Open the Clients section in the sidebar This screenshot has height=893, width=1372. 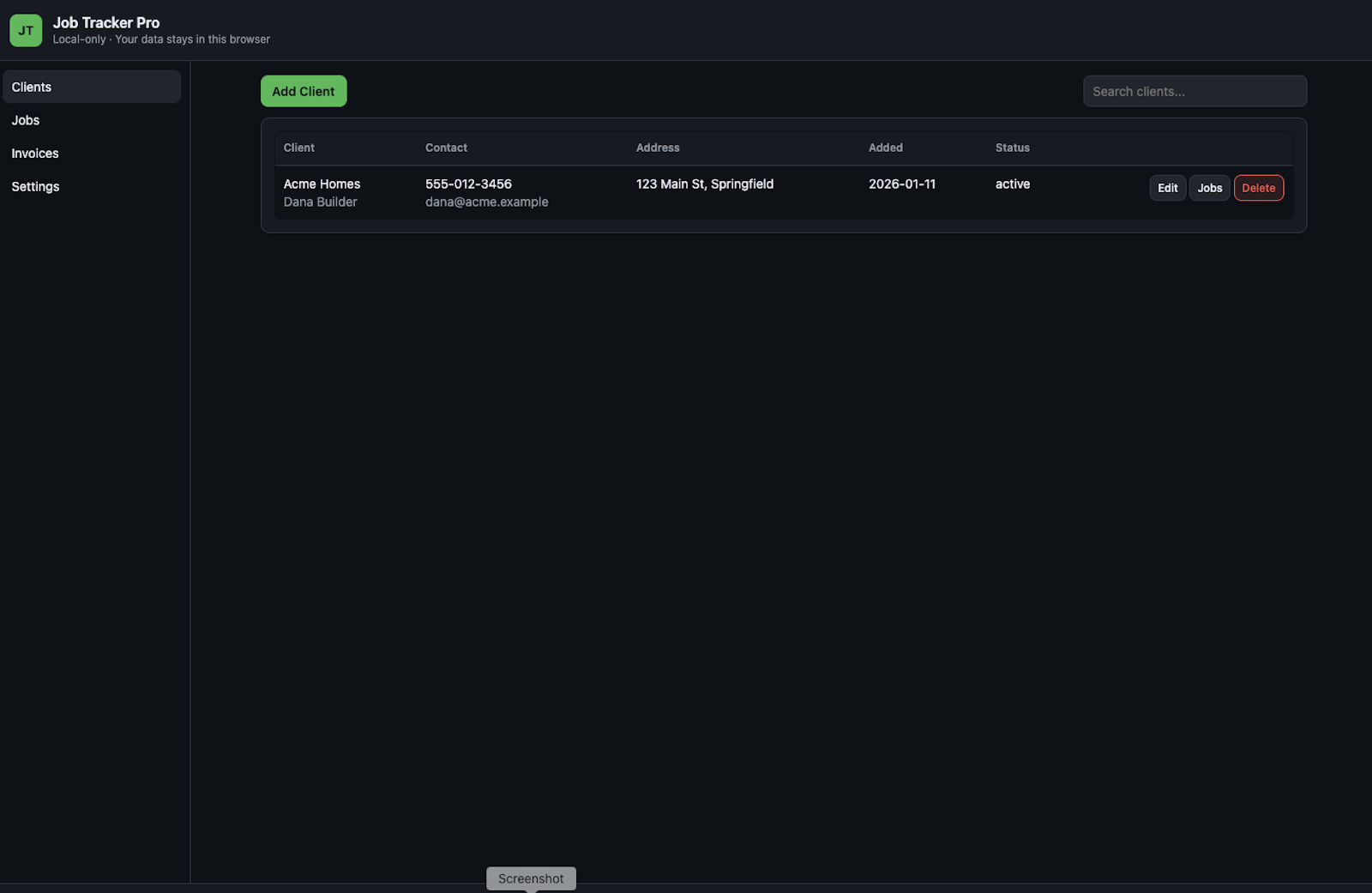(31, 87)
